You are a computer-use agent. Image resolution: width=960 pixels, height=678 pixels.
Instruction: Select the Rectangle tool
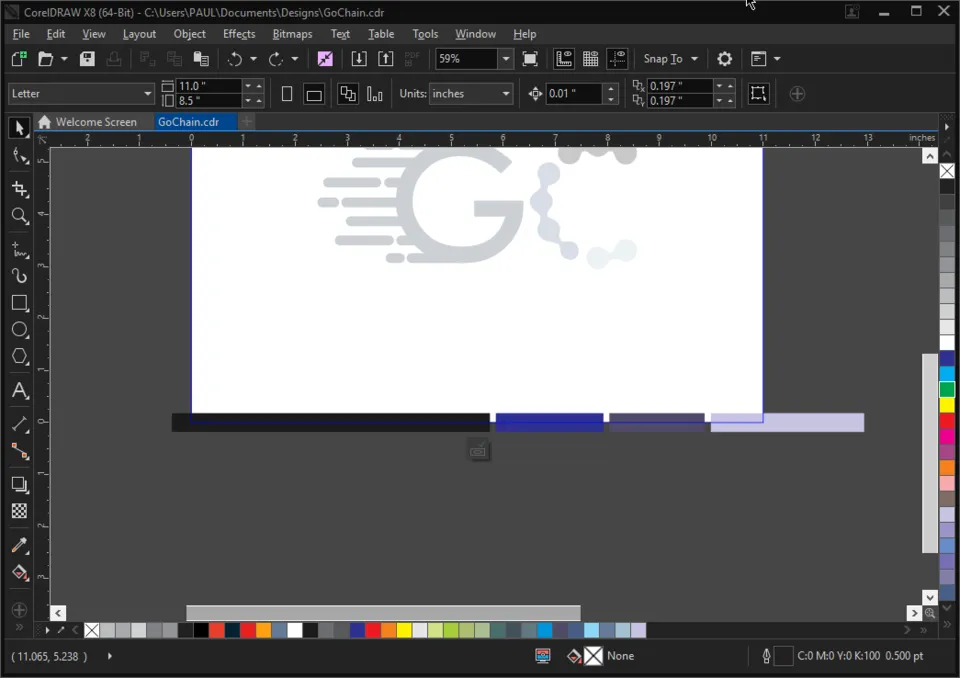[19, 303]
